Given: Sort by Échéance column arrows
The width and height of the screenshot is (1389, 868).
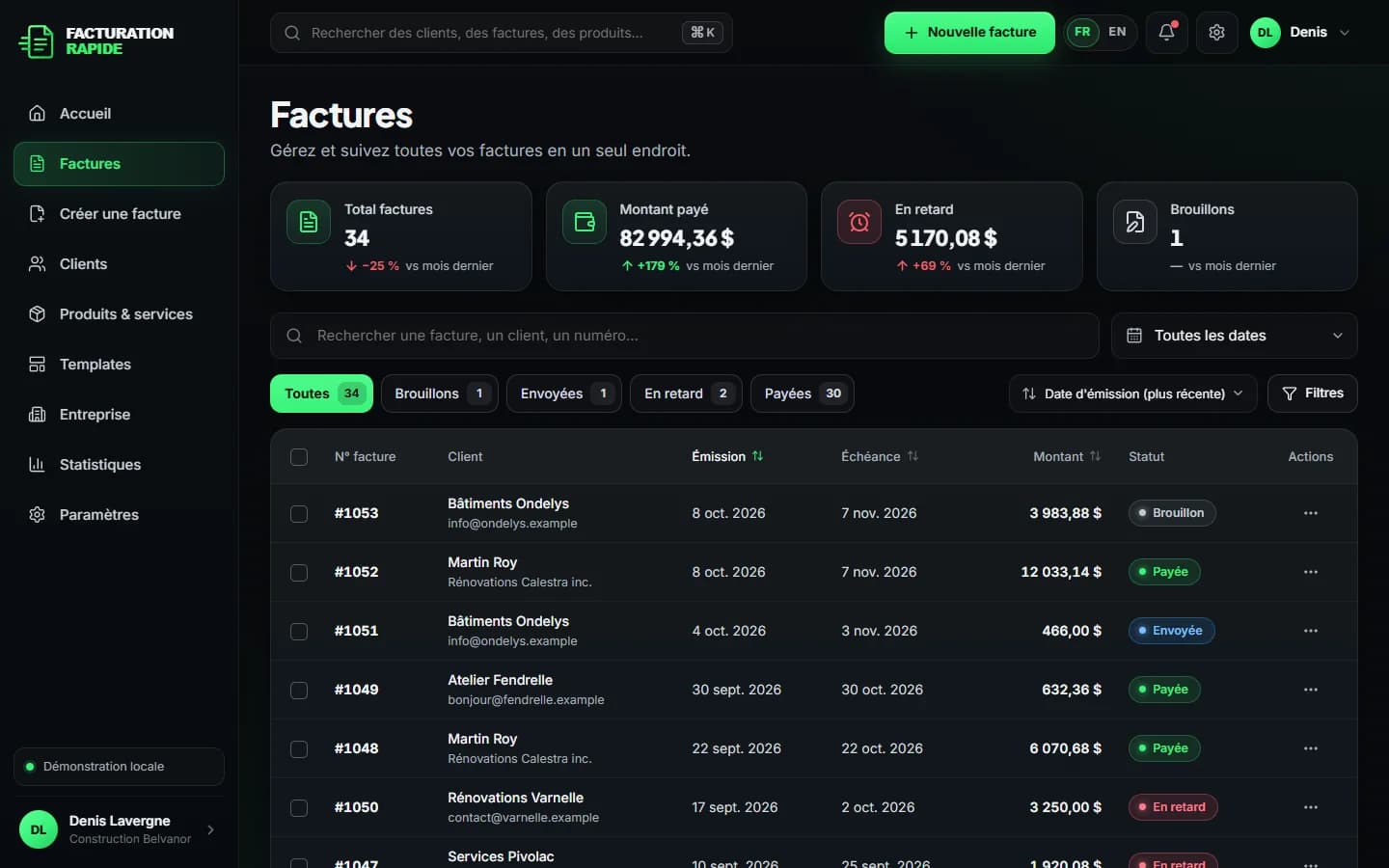Looking at the screenshot, I should [912, 456].
